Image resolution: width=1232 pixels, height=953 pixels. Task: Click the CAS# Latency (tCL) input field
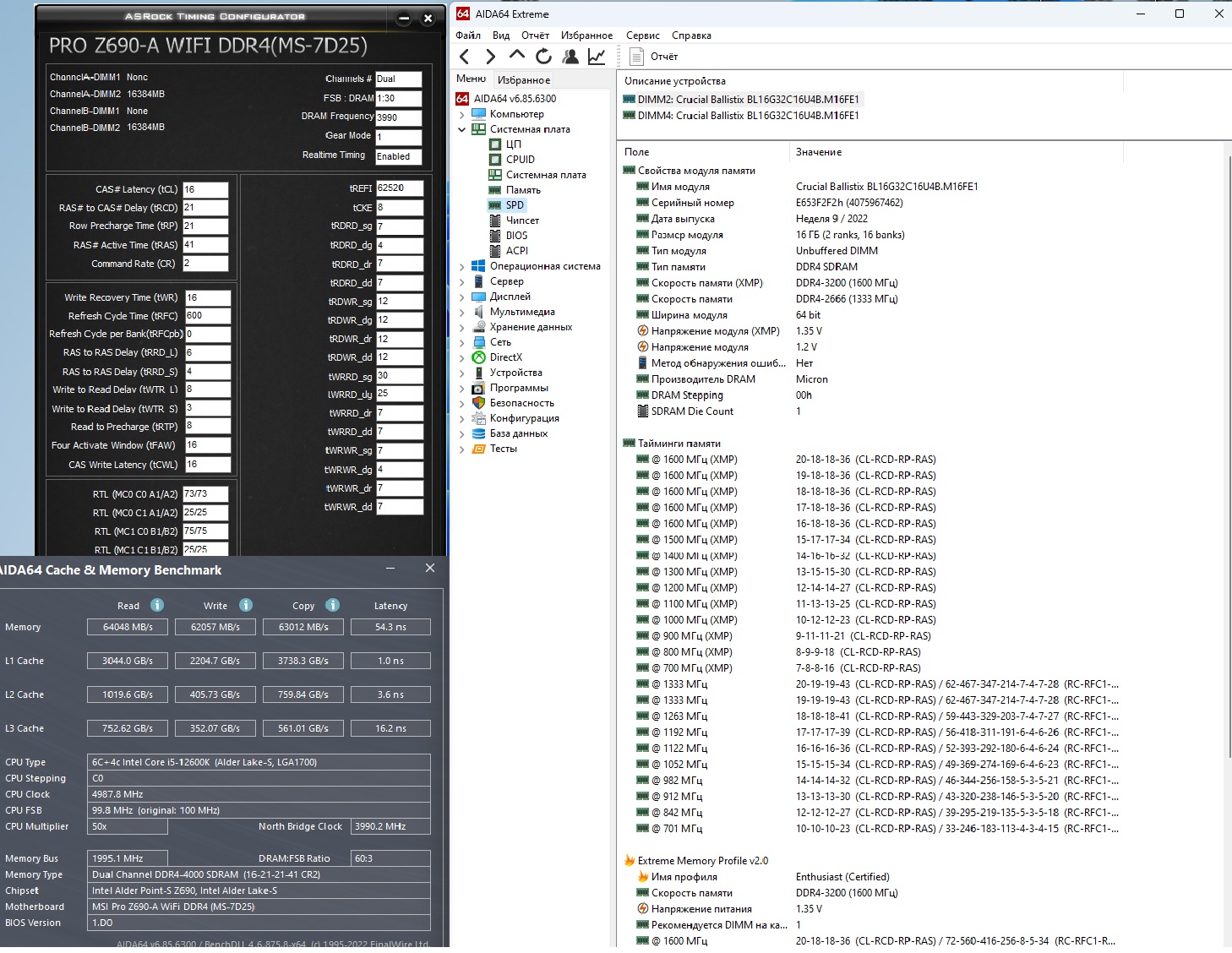(x=205, y=189)
